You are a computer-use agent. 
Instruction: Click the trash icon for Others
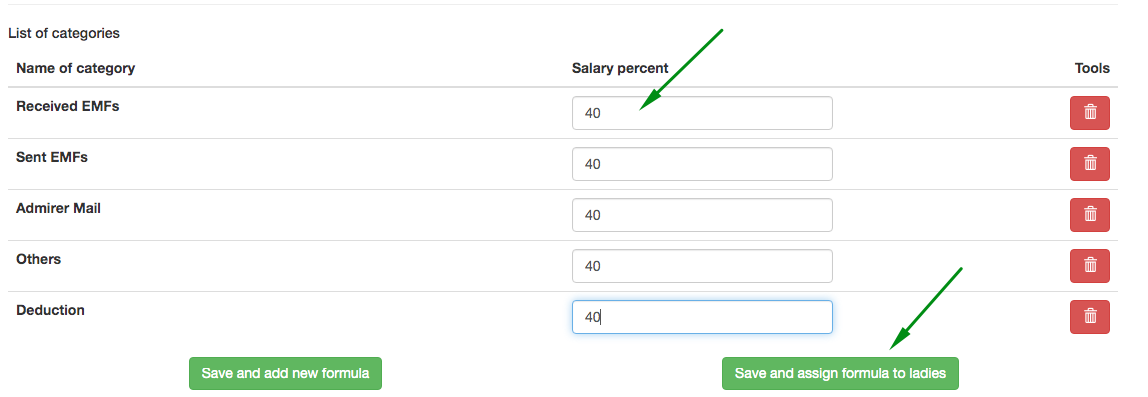click(1089, 266)
